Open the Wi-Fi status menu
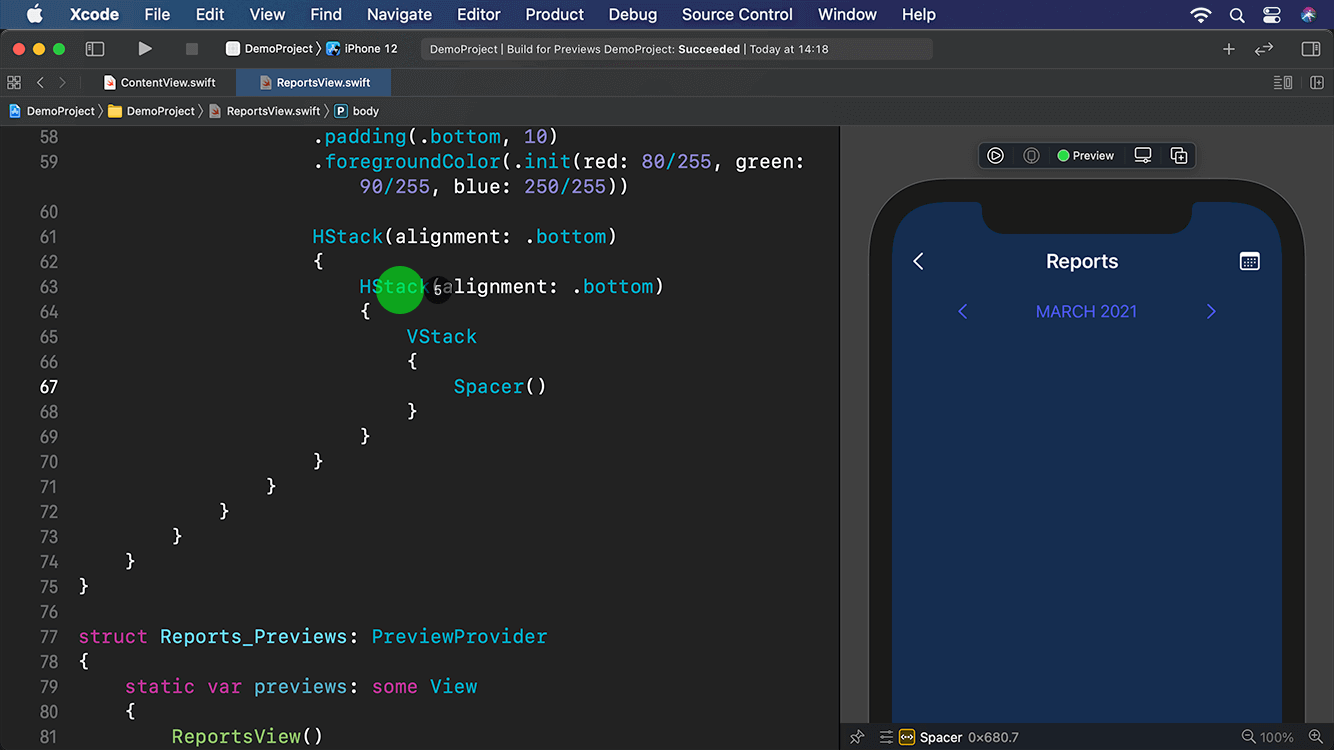This screenshot has height=750, width=1334. click(x=1201, y=14)
